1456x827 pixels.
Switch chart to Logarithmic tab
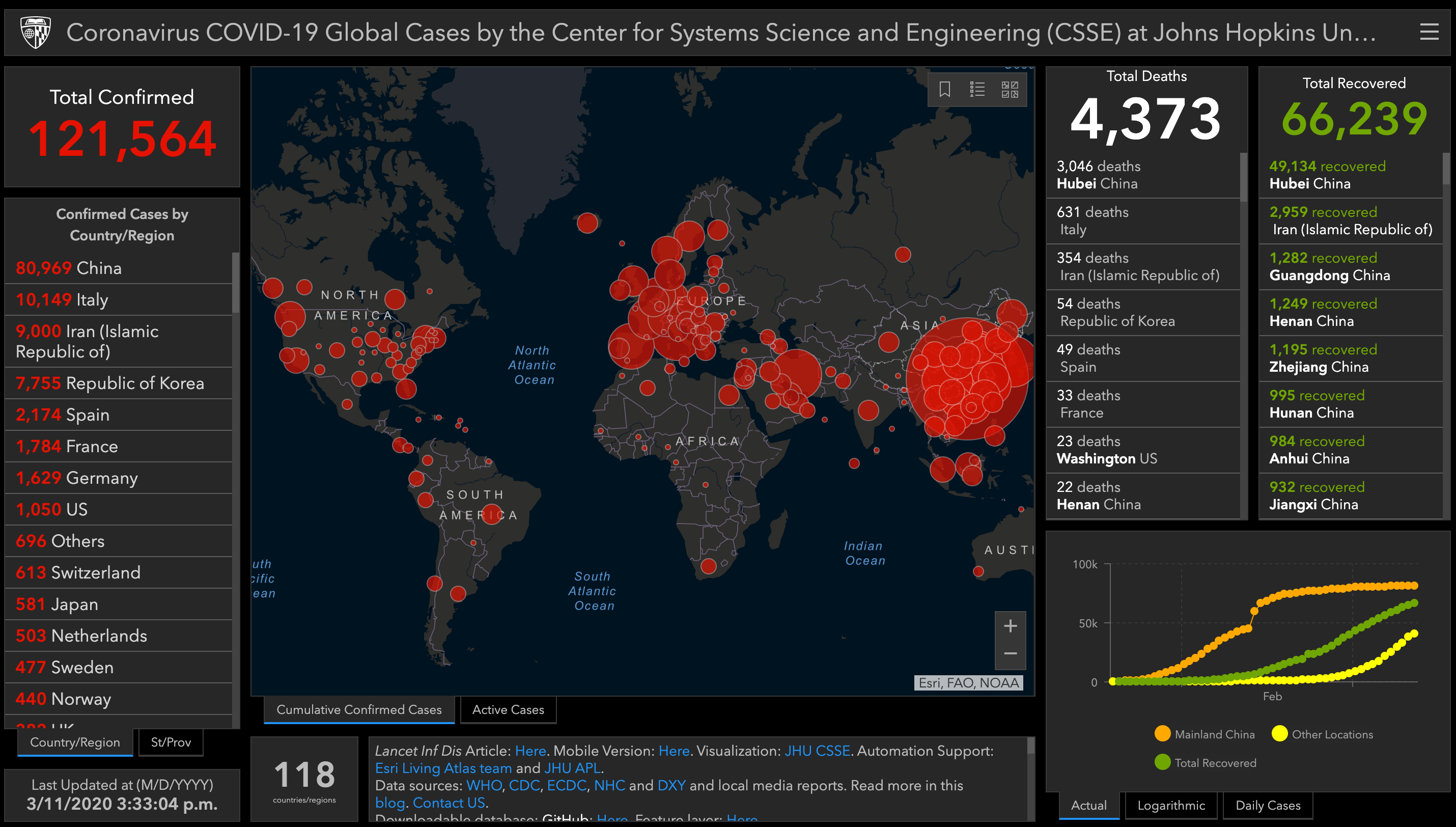(x=1170, y=805)
